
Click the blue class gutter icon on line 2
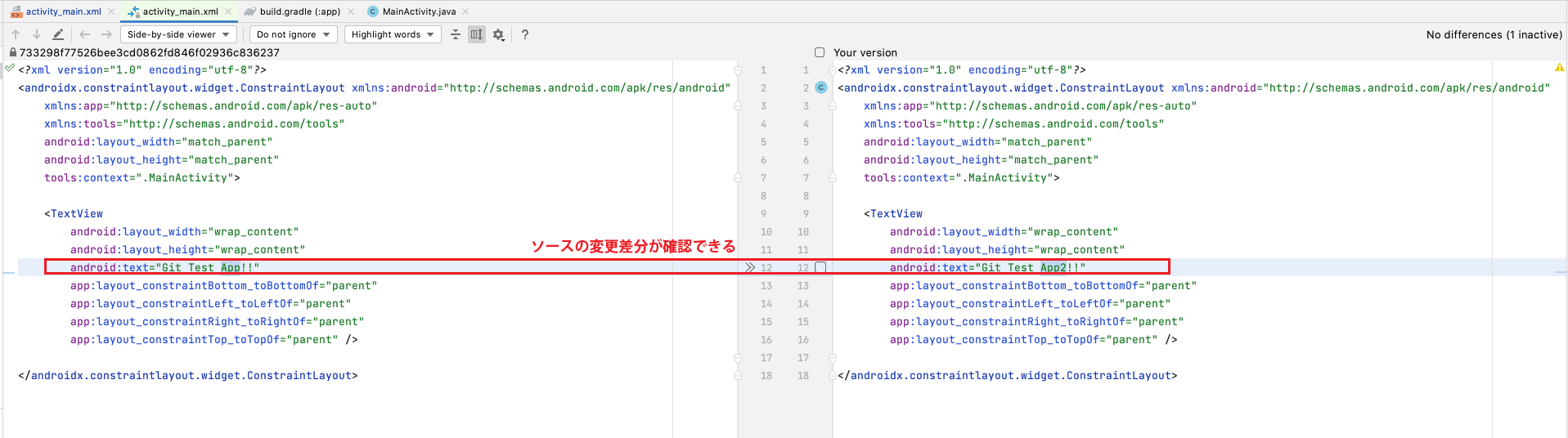point(821,87)
